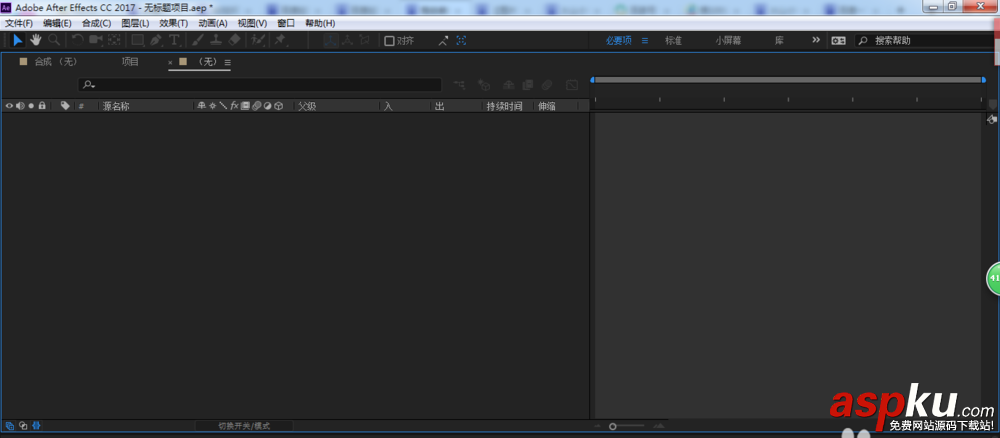Select the Pen tool
Image resolution: width=1000 pixels, height=438 pixels.
click(156, 40)
